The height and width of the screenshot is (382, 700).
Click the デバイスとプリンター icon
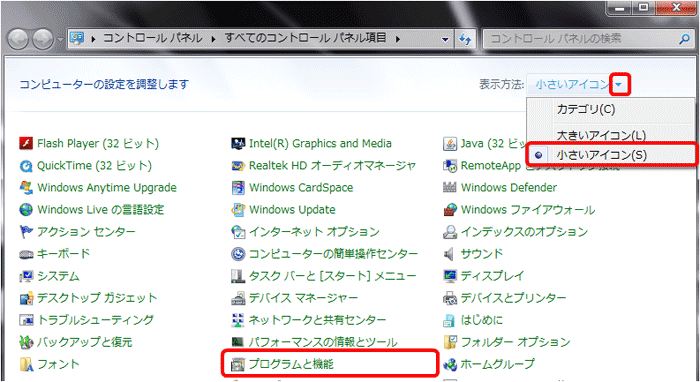450,298
